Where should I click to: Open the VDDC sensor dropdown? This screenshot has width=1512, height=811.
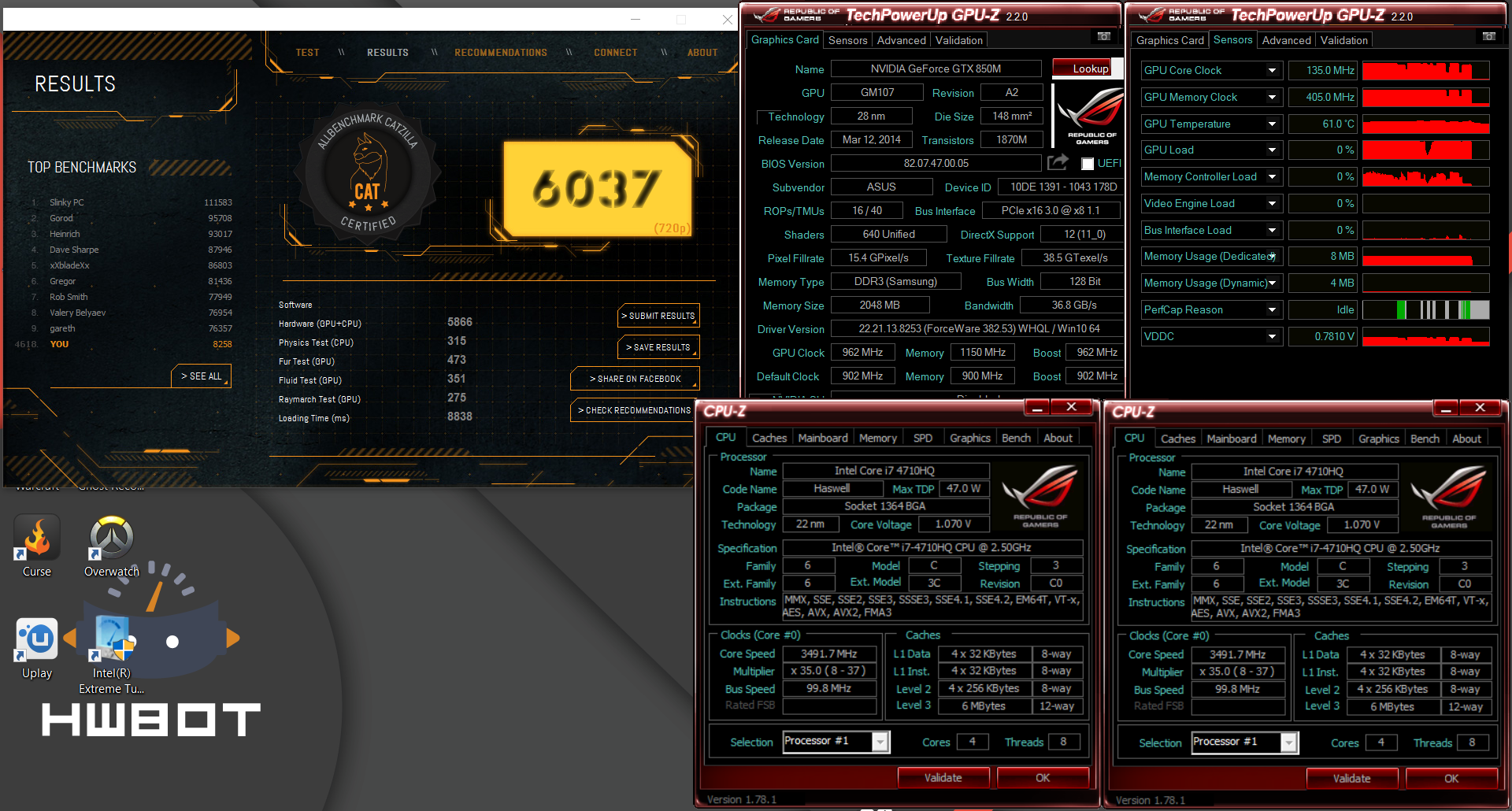[1272, 337]
